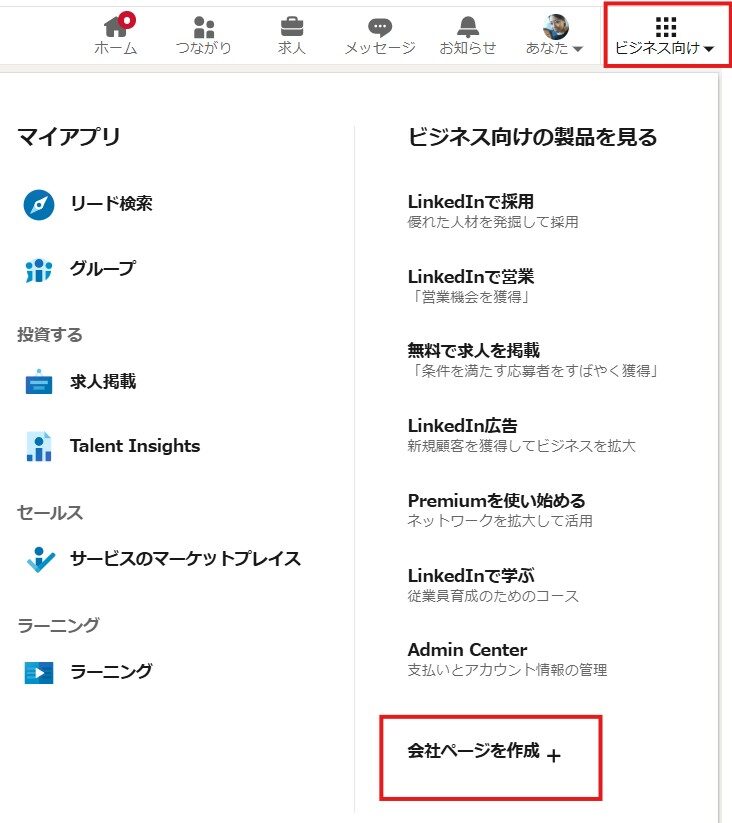This screenshot has height=823, width=732.
Task: Select the メッセージ nav label
Action: point(380,48)
